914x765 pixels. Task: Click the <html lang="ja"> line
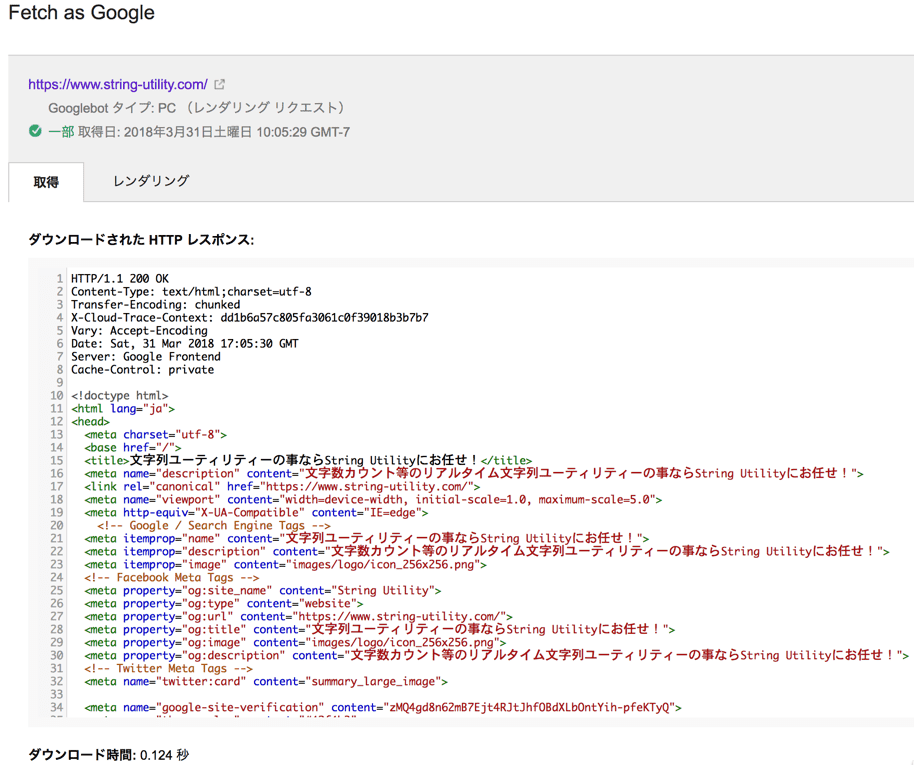click(123, 408)
